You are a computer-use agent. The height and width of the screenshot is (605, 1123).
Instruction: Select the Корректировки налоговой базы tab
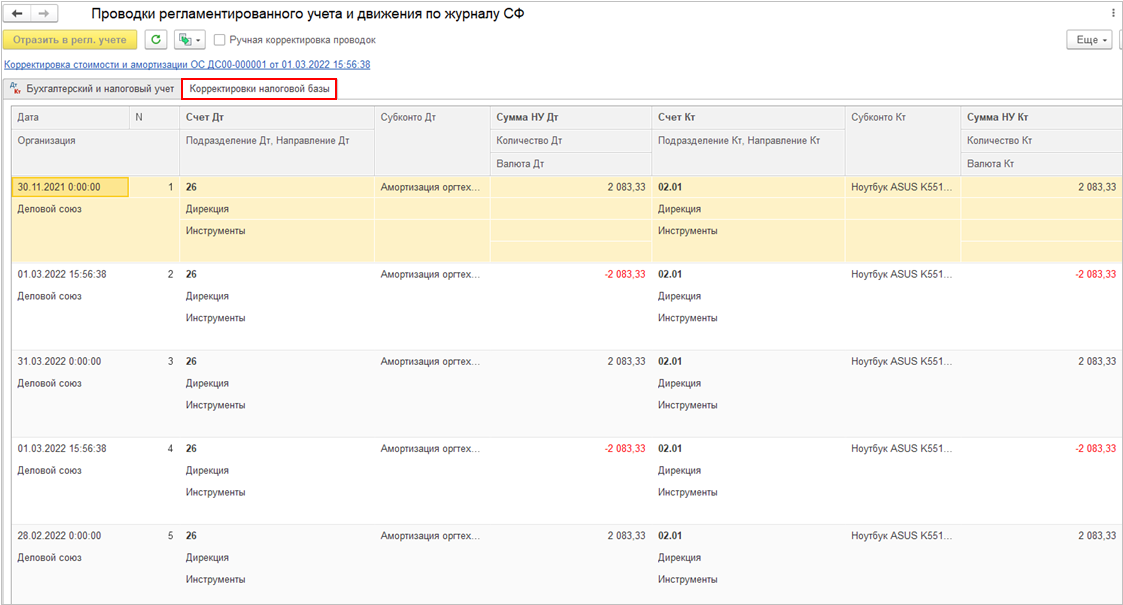[259, 89]
